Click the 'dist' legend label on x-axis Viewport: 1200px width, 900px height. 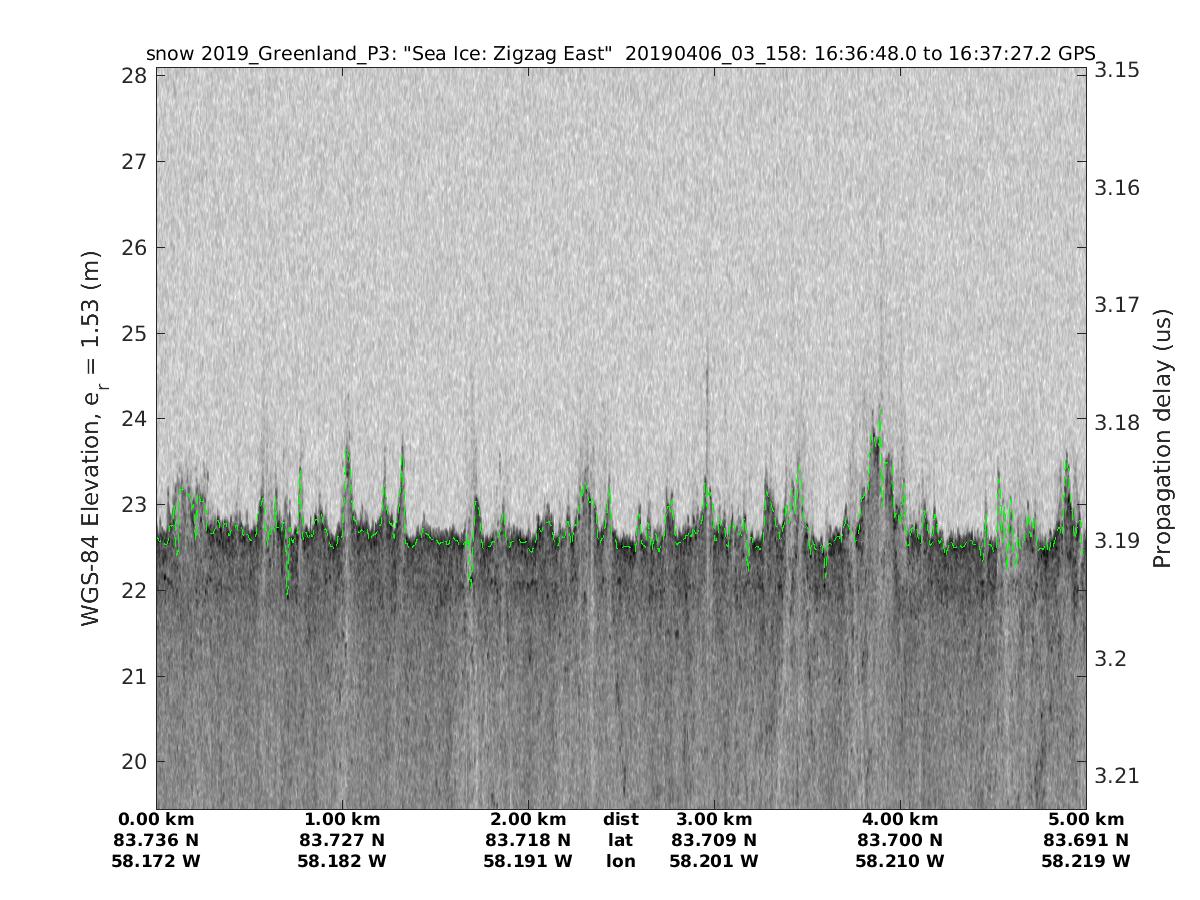(x=621, y=819)
